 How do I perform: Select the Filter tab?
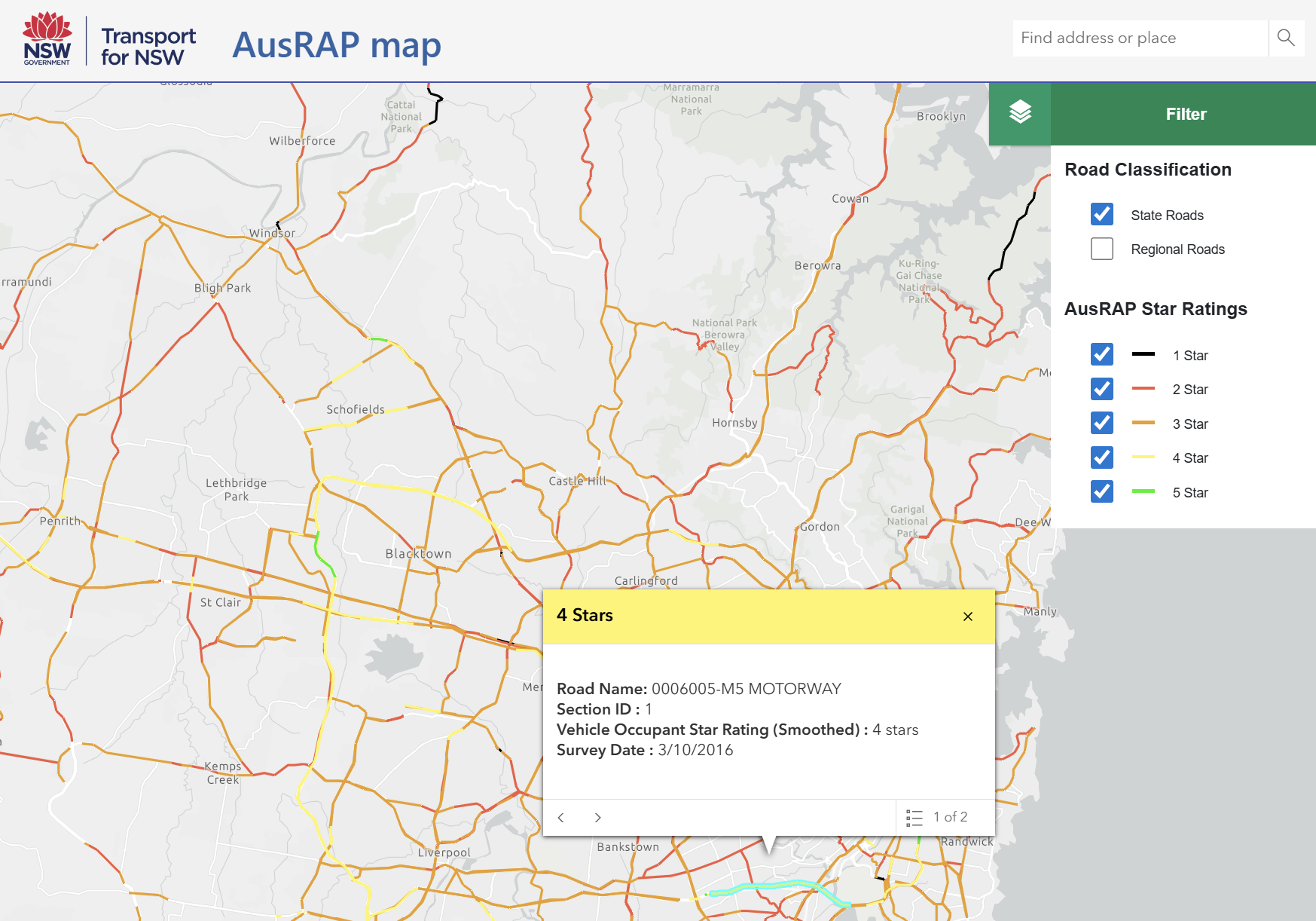pyautogui.click(x=1185, y=114)
